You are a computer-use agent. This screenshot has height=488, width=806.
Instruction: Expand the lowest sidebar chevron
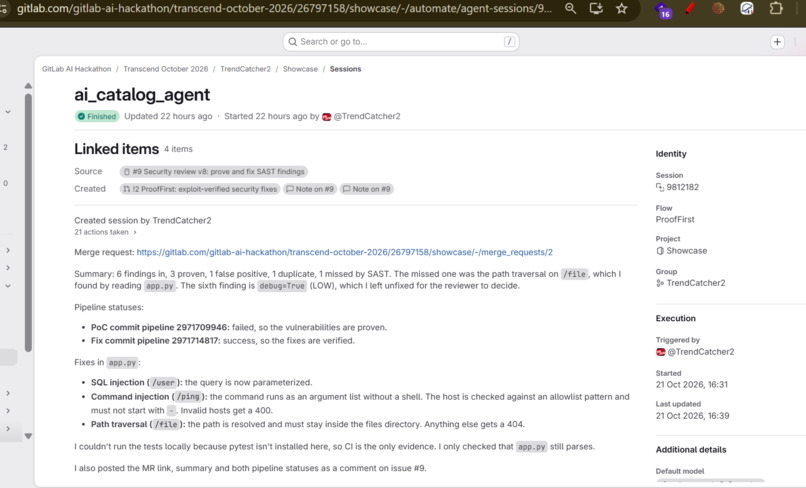click(x=8, y=428)
